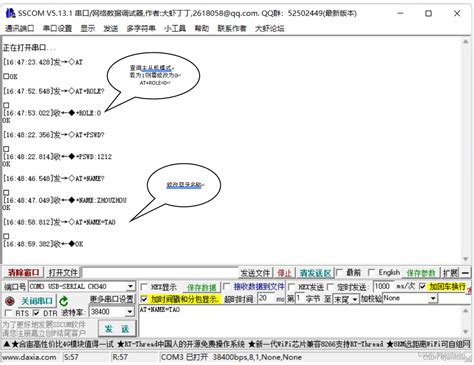Image resolution: width=474 pixels, height=365 pixels.
Task: Open the 串口设置 menu
Action: (57, 28)
